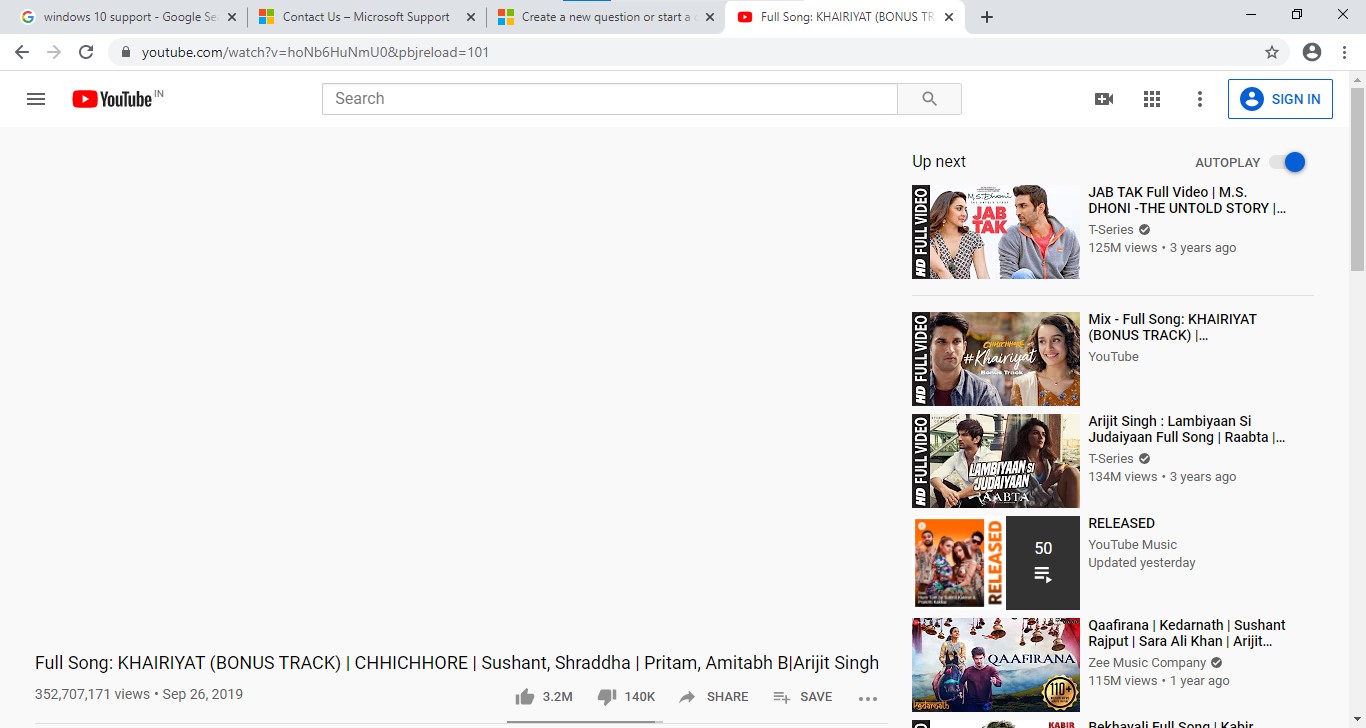1366x728 pixels.
Task: View site info via the padlock icon
Action: [125, 52]
